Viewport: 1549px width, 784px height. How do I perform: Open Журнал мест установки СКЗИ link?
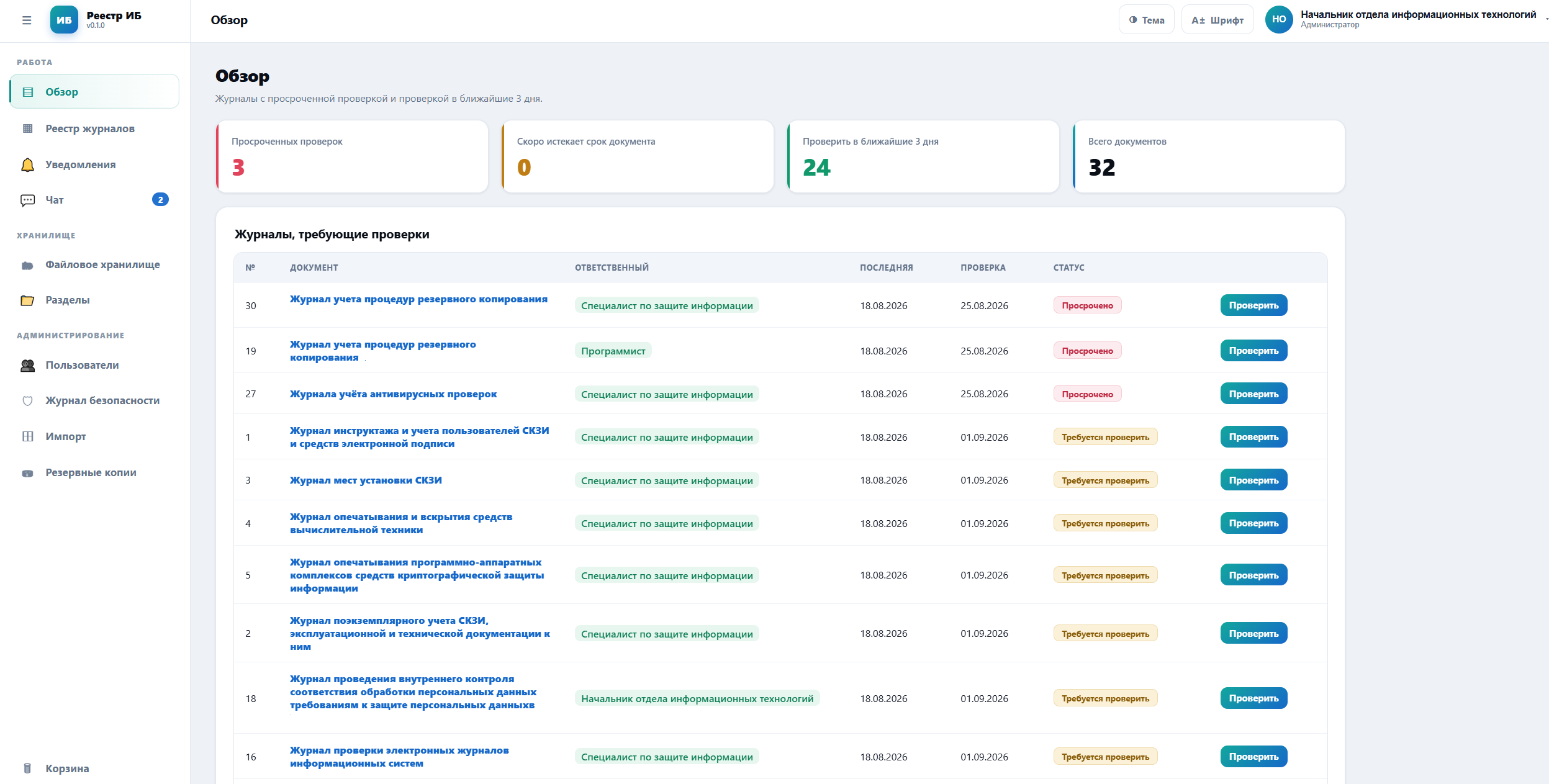pyautogui.click(x=366, y=480)
